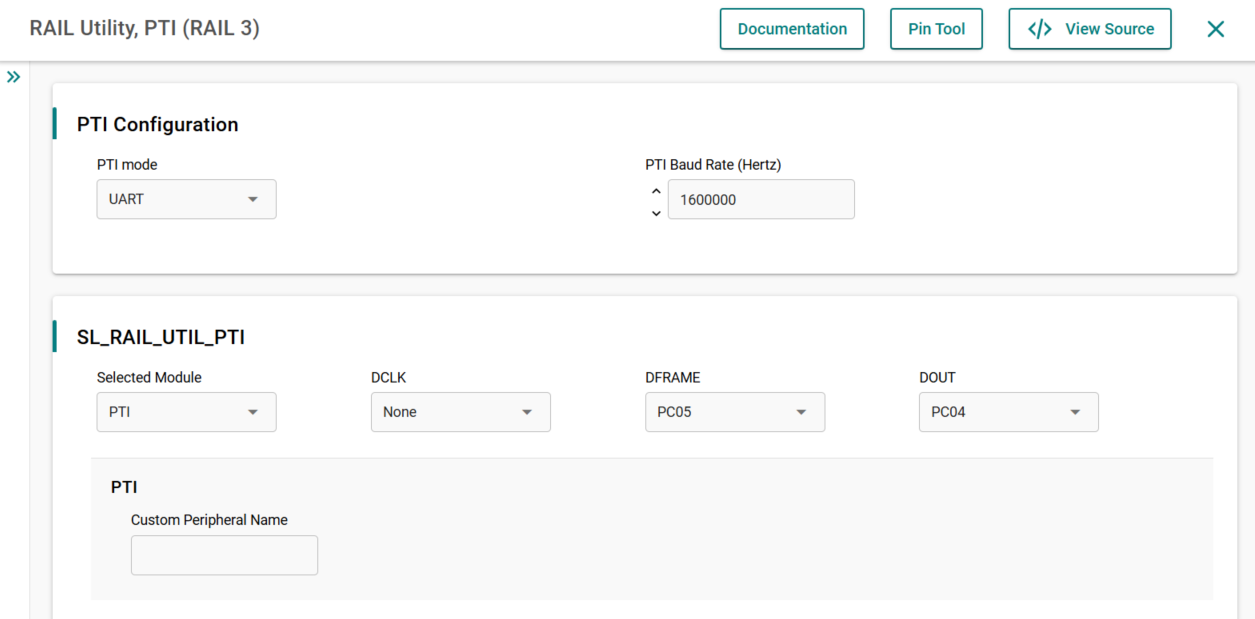
Task: Open the DFRAME pin dropdown
Action: [x=735, y=412]
